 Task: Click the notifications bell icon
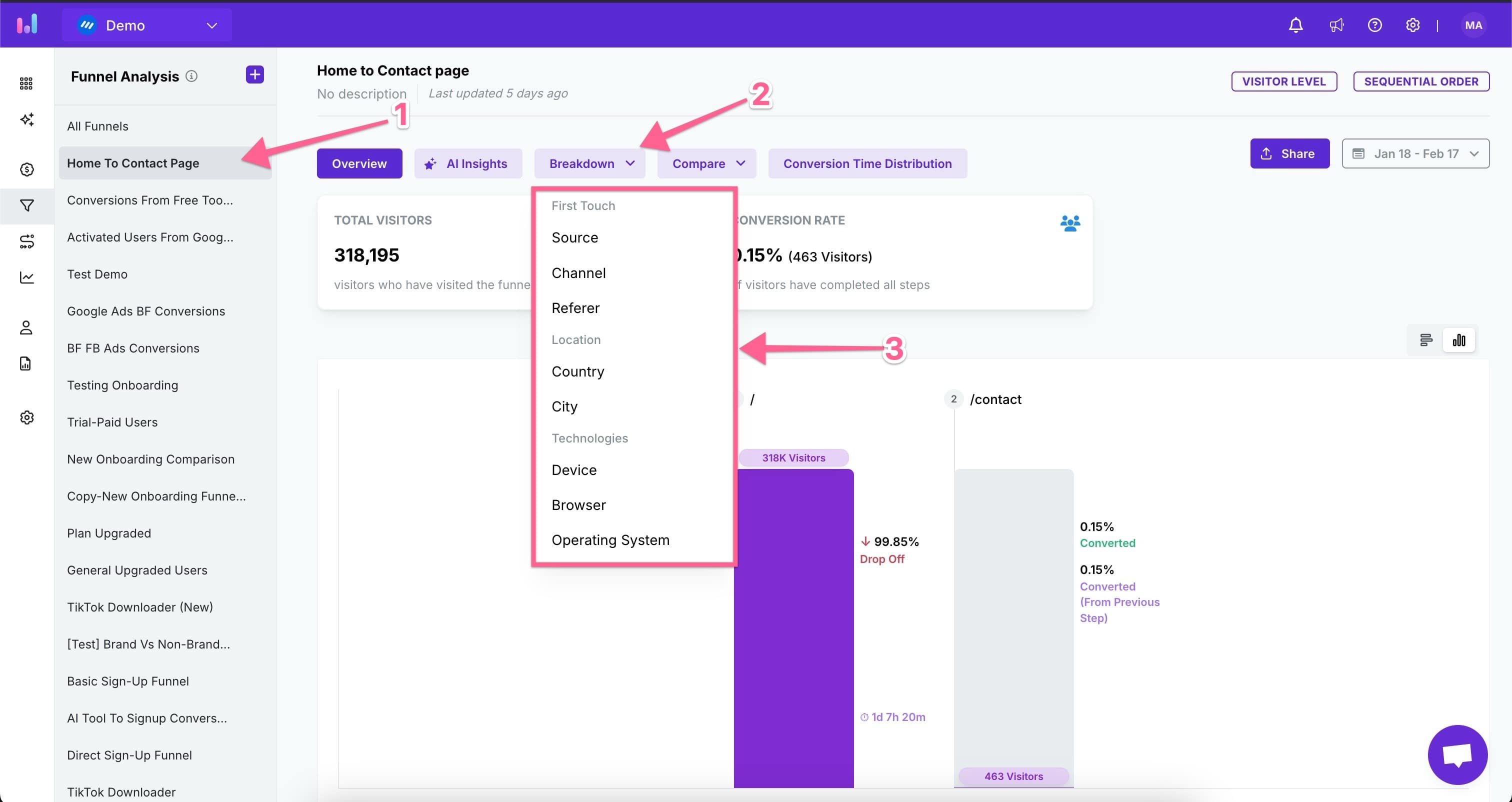1295,25
